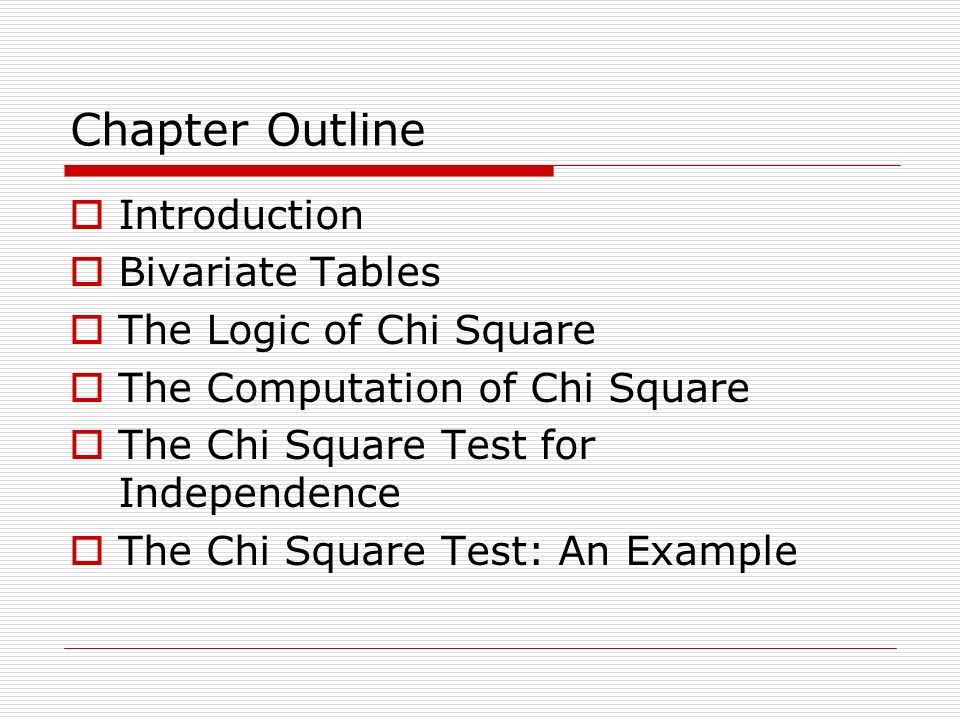The width and height of the screenshot is (960, 720).
Task: Click the word Computation in the fourth bullet
Action: [336, 389]
